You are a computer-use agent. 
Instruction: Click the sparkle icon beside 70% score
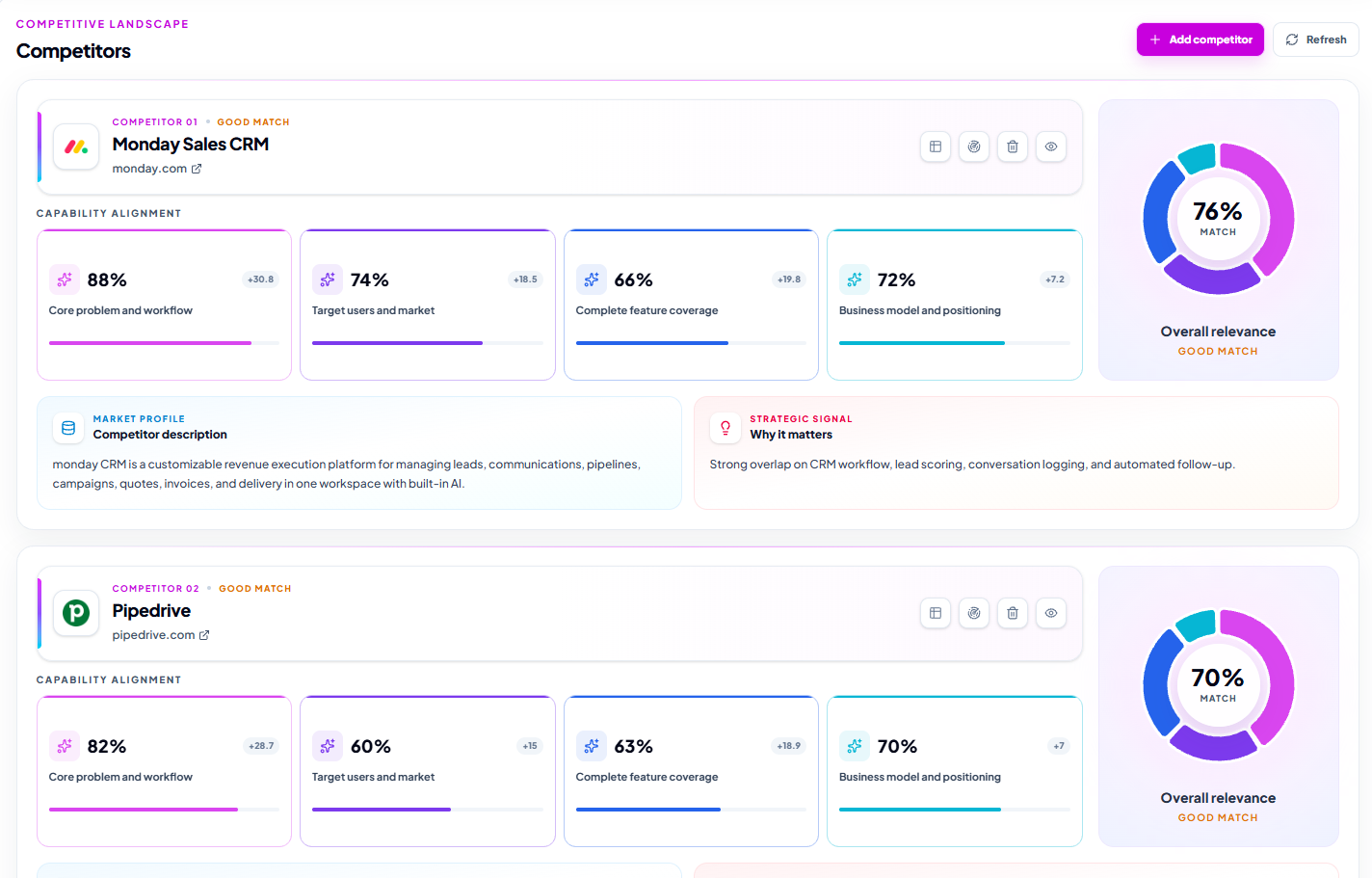(855, 746)
